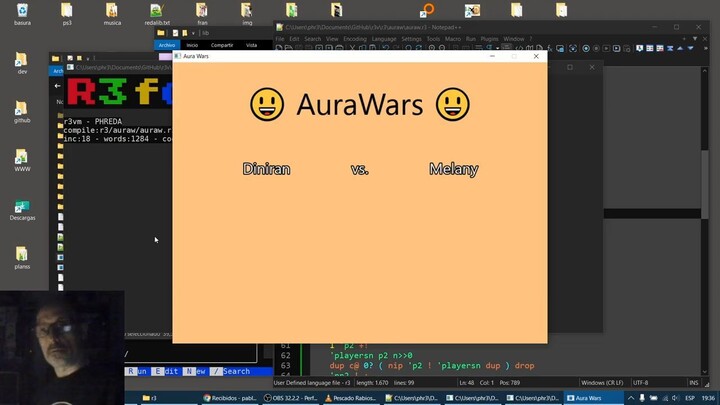Select the Explorer Vista tab

click(x=251, y=45)
